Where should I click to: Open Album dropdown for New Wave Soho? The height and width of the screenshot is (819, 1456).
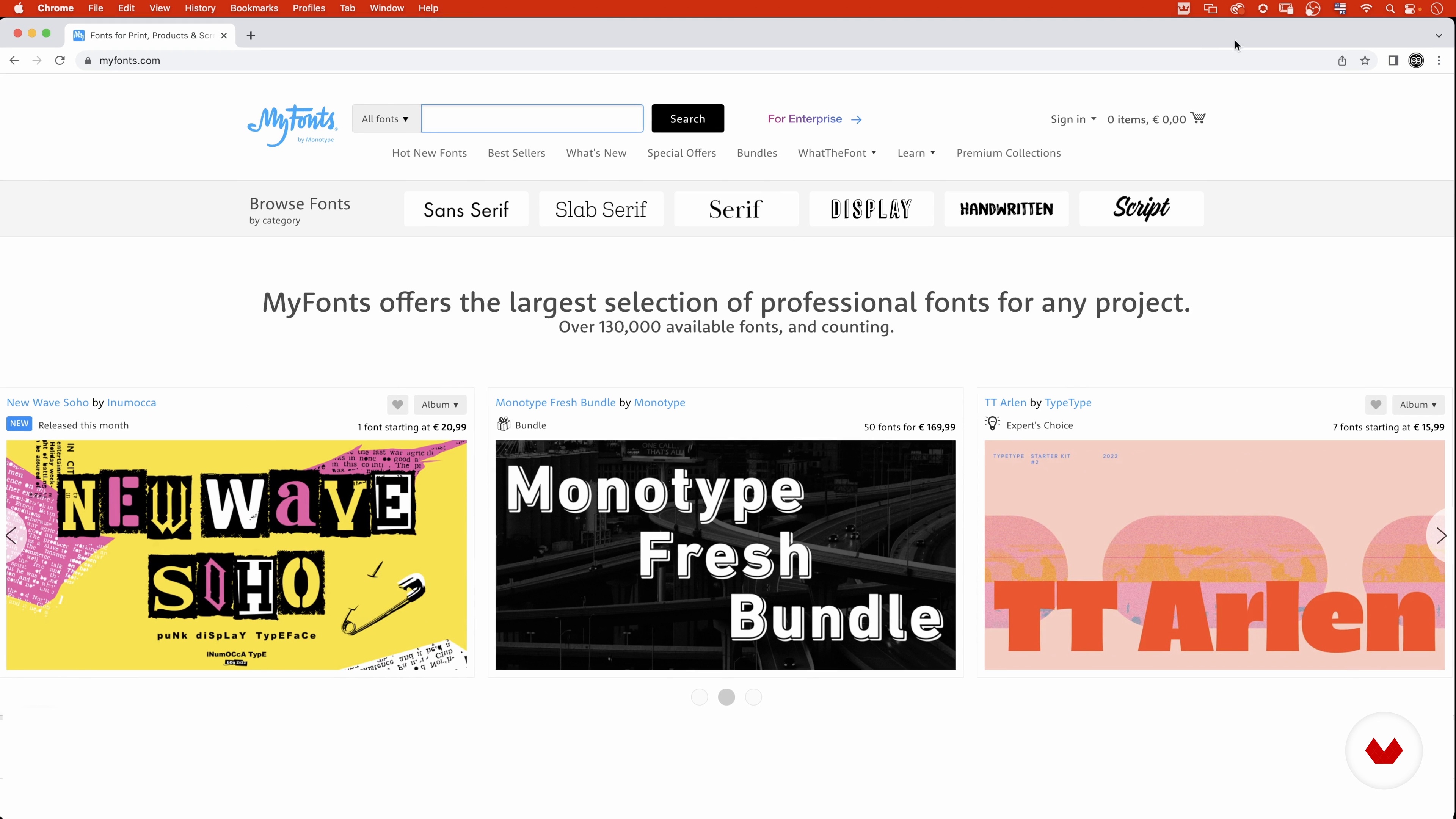coord(440,405)
